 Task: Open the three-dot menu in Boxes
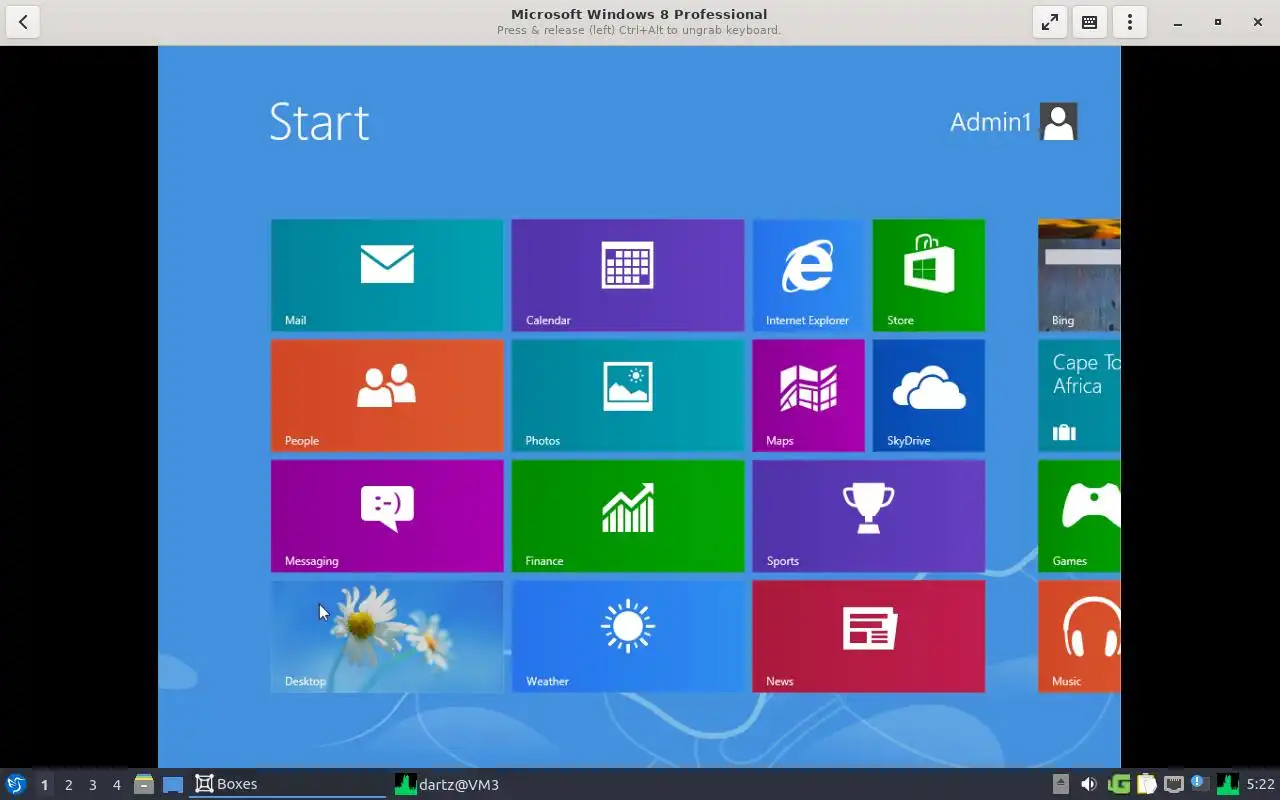click(x=1130, y=22)
